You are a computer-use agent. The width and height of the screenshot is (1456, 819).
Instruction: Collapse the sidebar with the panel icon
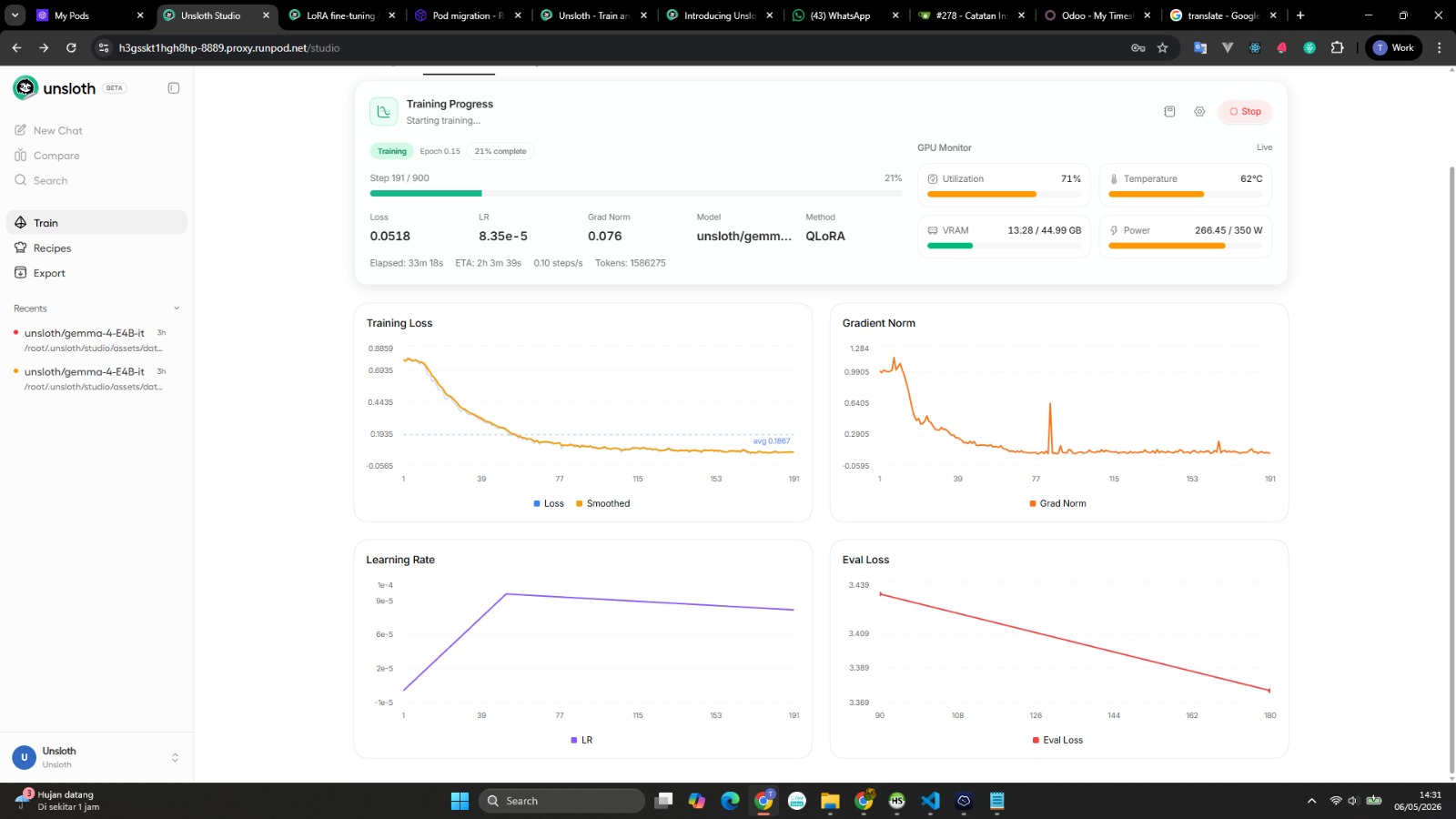[174, 88]
